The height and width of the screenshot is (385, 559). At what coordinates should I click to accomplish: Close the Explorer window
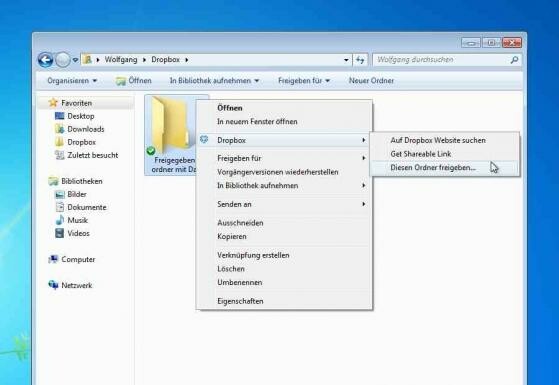pyautogui.click(x=512, y=43)
